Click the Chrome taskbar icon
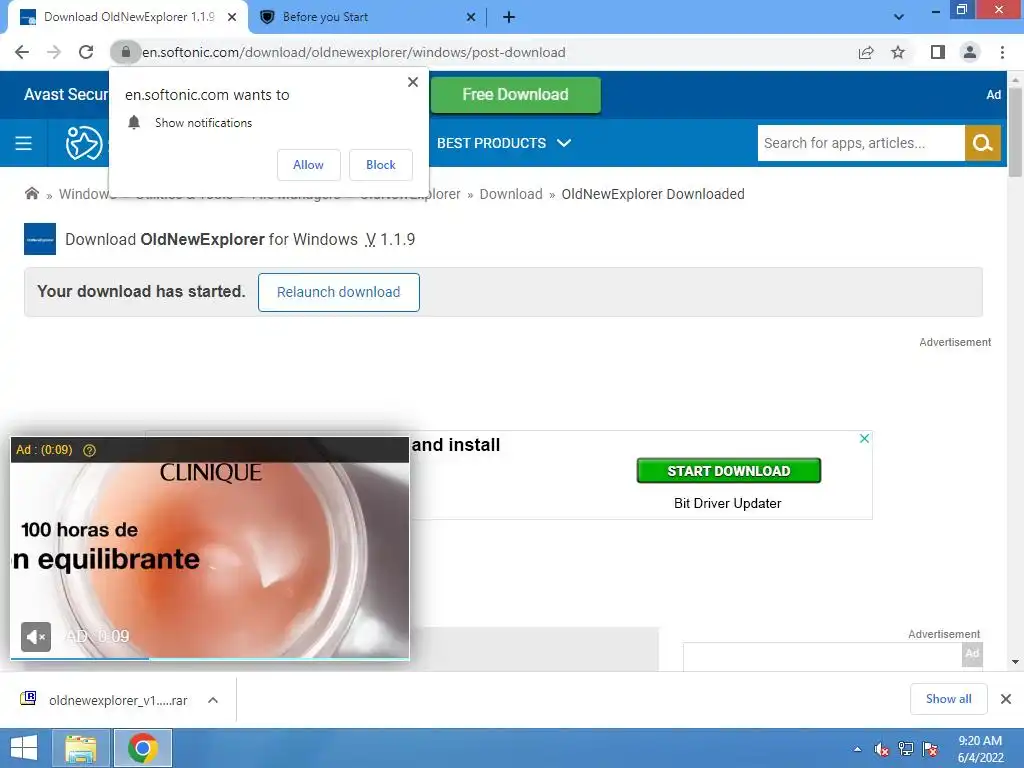Viewport: 1024px width, 768px height. click(143, 748)
